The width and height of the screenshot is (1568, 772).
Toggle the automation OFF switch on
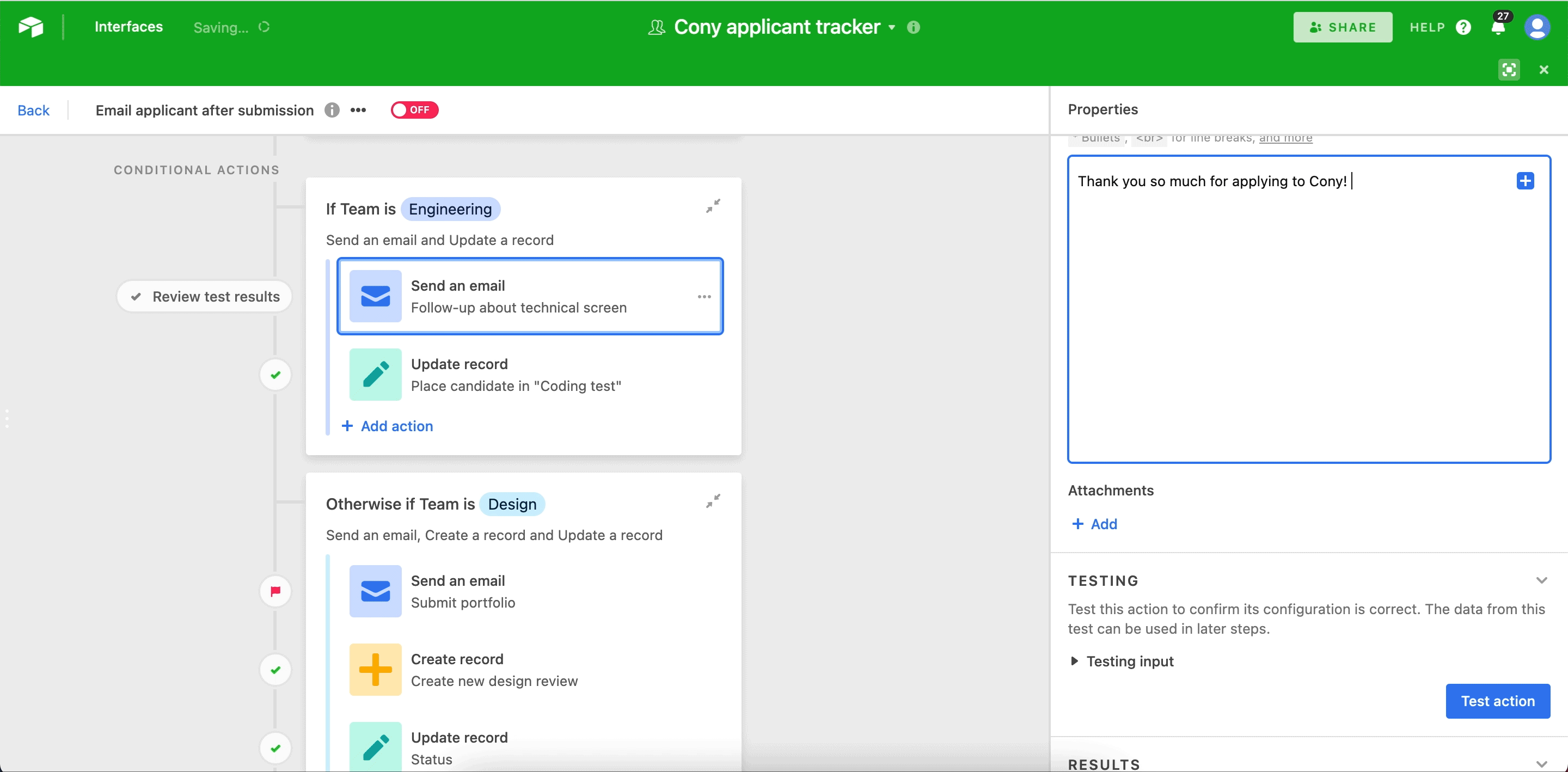click(414, 110)
